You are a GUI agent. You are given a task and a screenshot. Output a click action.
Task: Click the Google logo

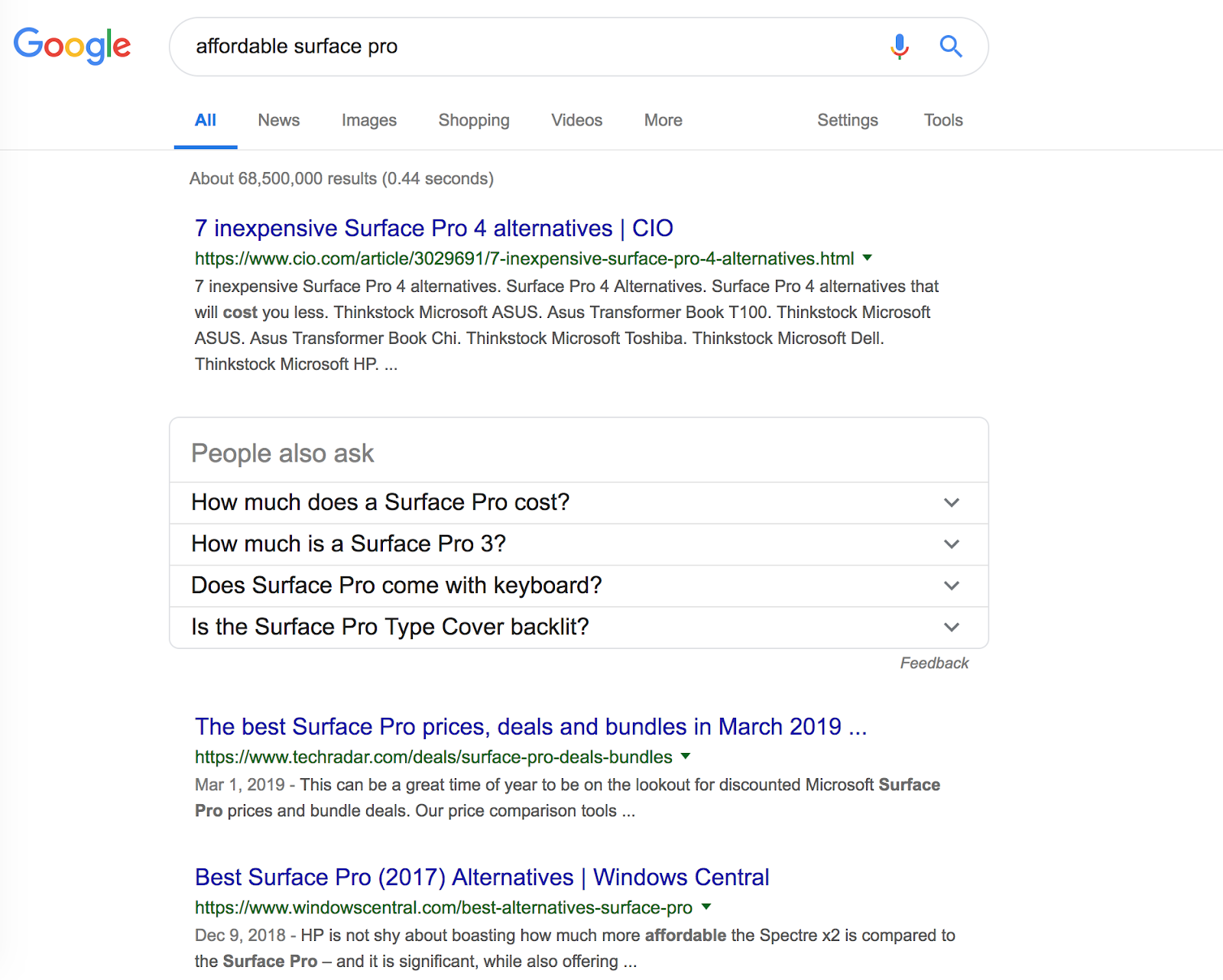pos(73,46)
